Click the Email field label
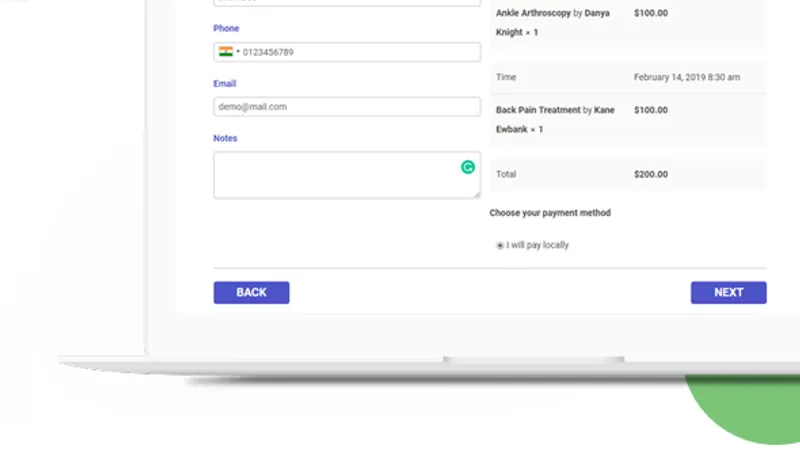Viewport: 800px width, 450px height. [224, 84]
